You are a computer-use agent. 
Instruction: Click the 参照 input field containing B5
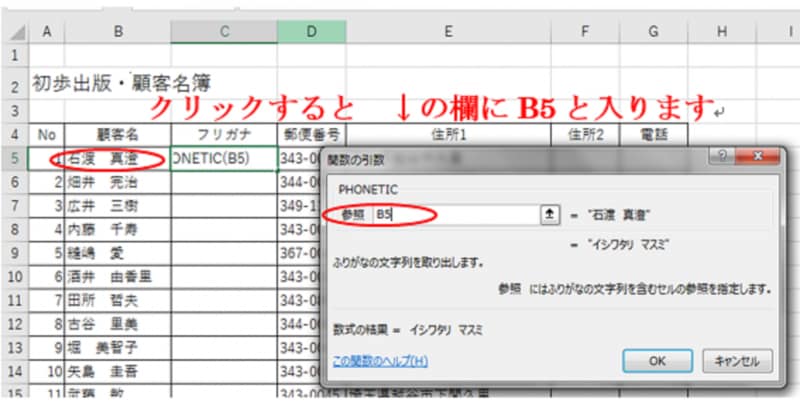pos(457,216)
